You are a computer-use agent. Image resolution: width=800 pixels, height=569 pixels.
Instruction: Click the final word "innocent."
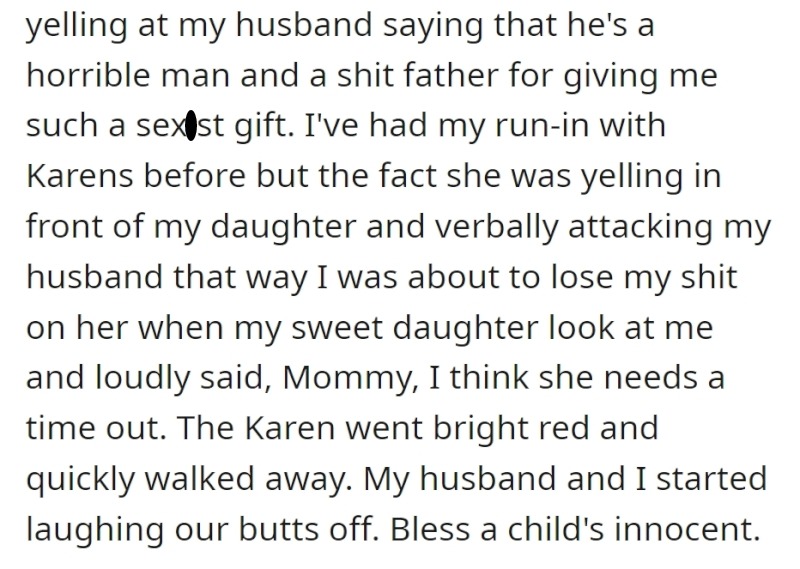[687, 530]
